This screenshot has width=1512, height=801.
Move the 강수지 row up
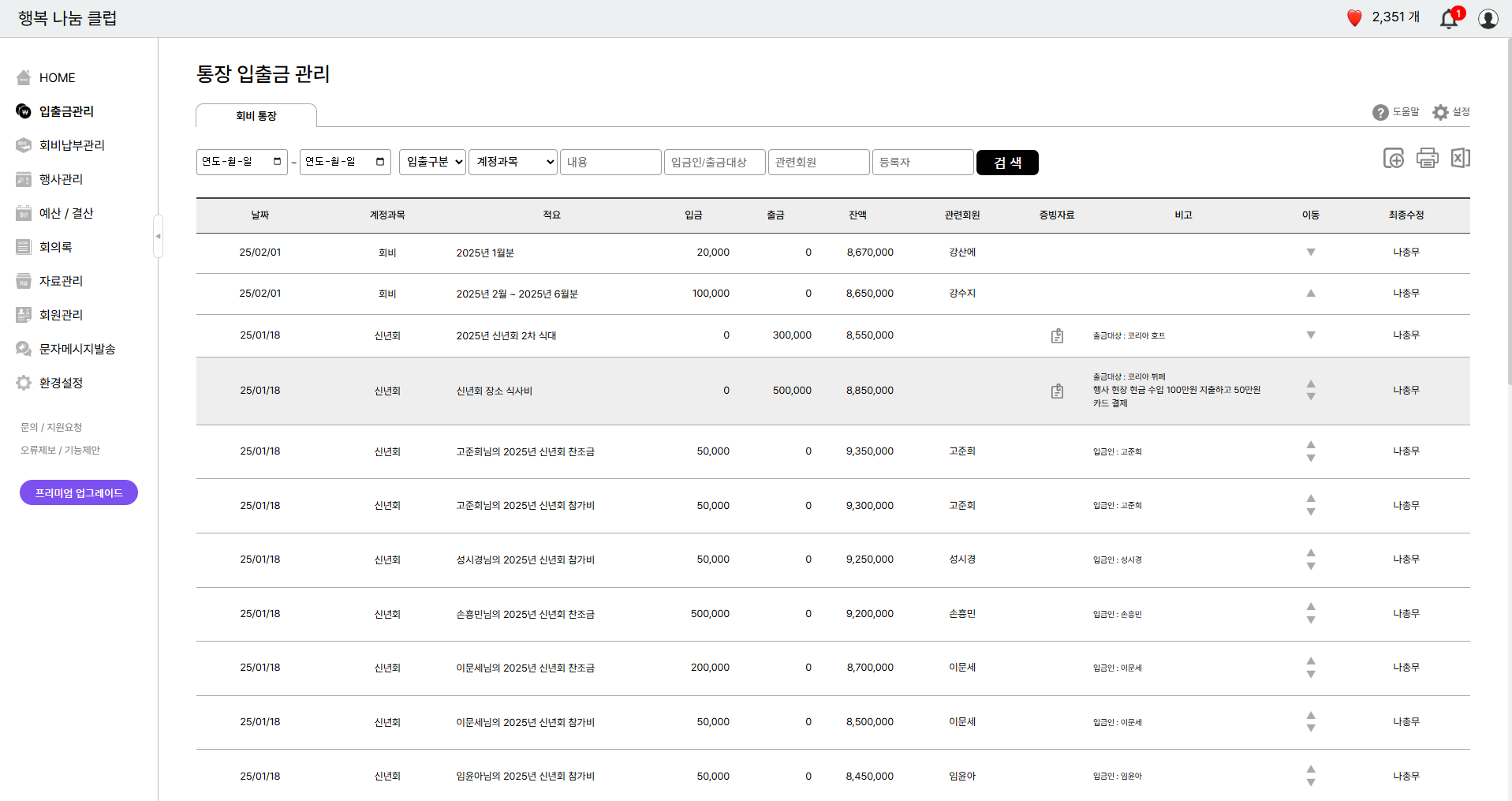pos(1310,294)
